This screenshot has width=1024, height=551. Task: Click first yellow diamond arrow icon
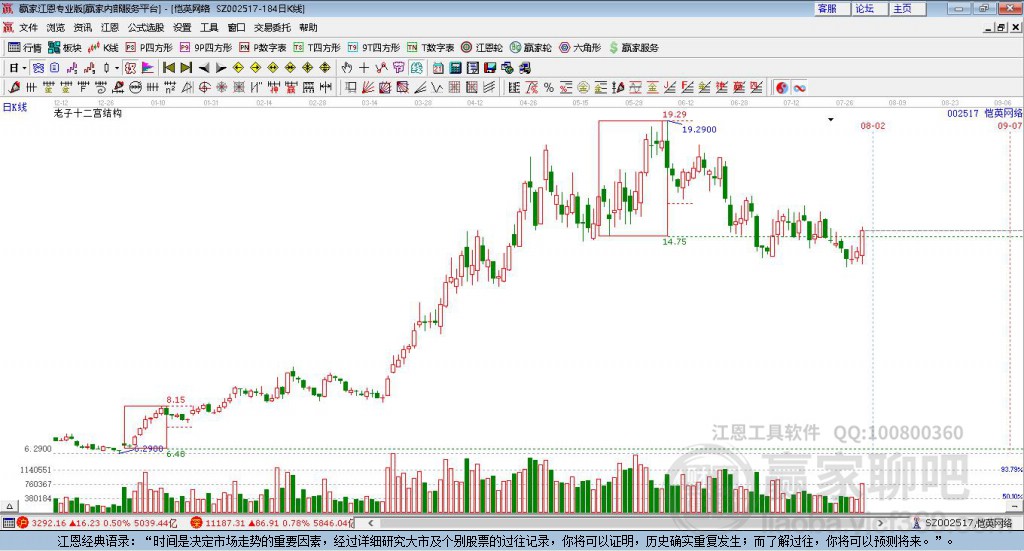(x=238, y=68)
